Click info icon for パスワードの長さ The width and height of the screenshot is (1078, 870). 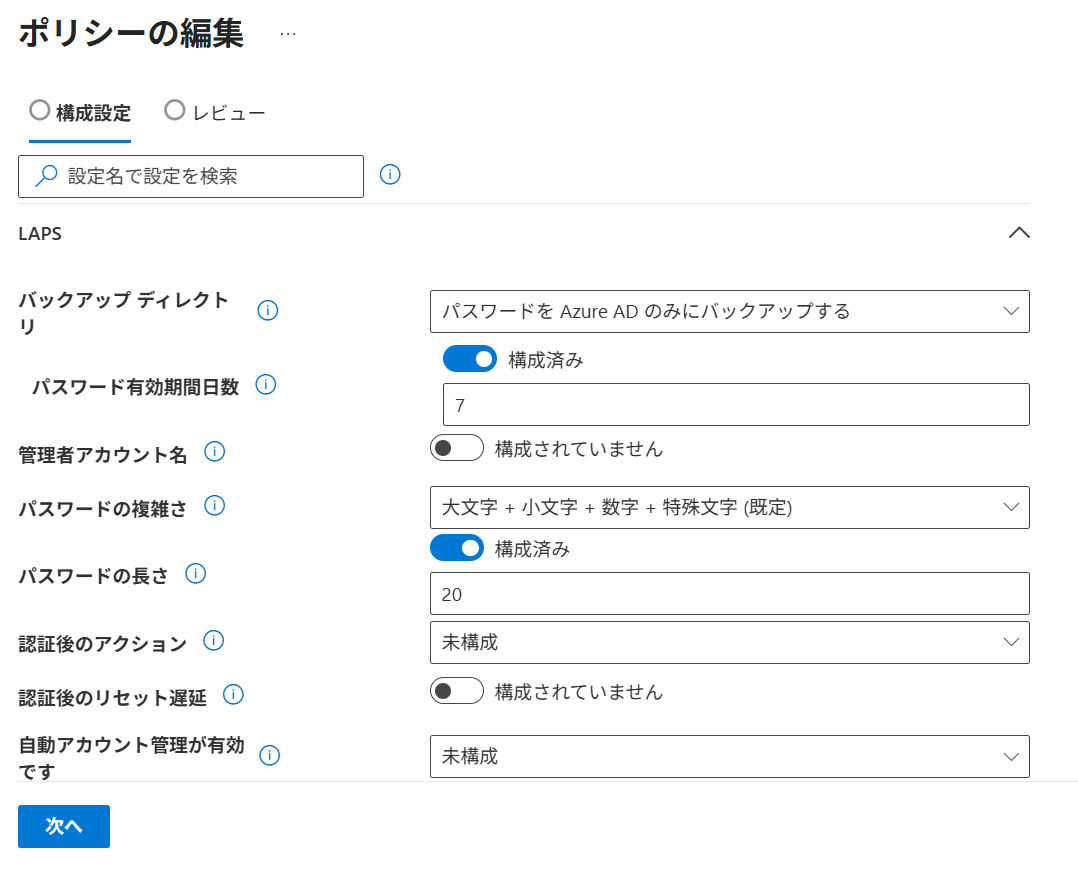point(196,573)
